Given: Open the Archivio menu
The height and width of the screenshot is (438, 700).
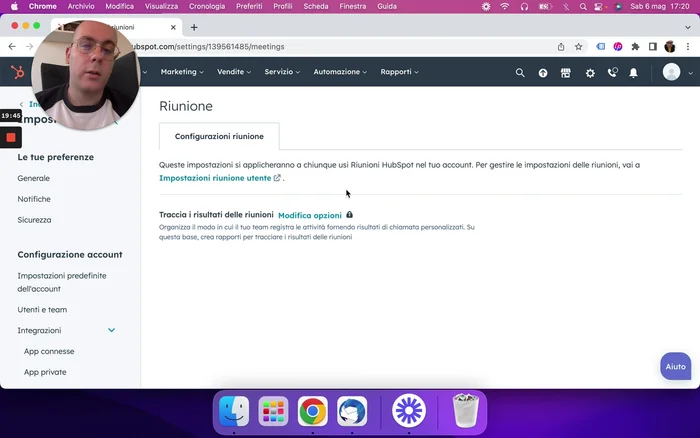Looking at the screenshot, I should tap(81, 7).
